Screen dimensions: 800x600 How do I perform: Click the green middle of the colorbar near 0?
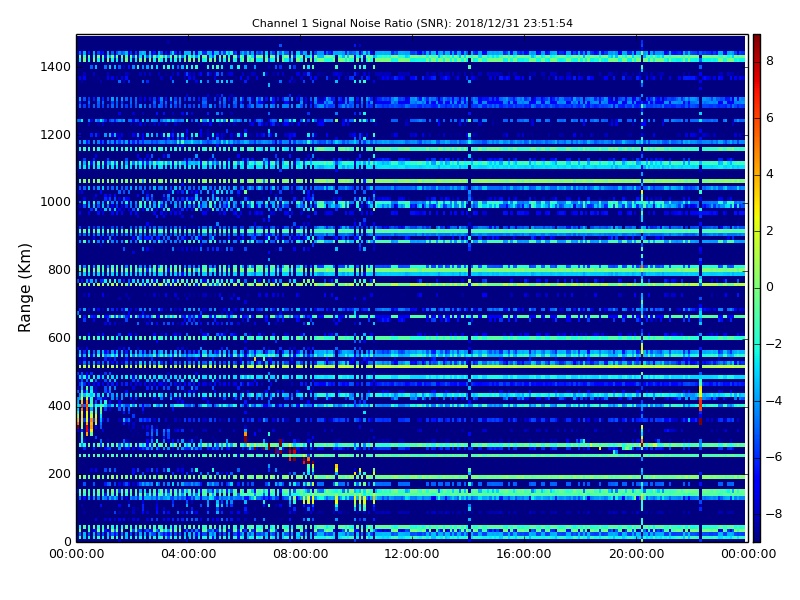[757, 287]
